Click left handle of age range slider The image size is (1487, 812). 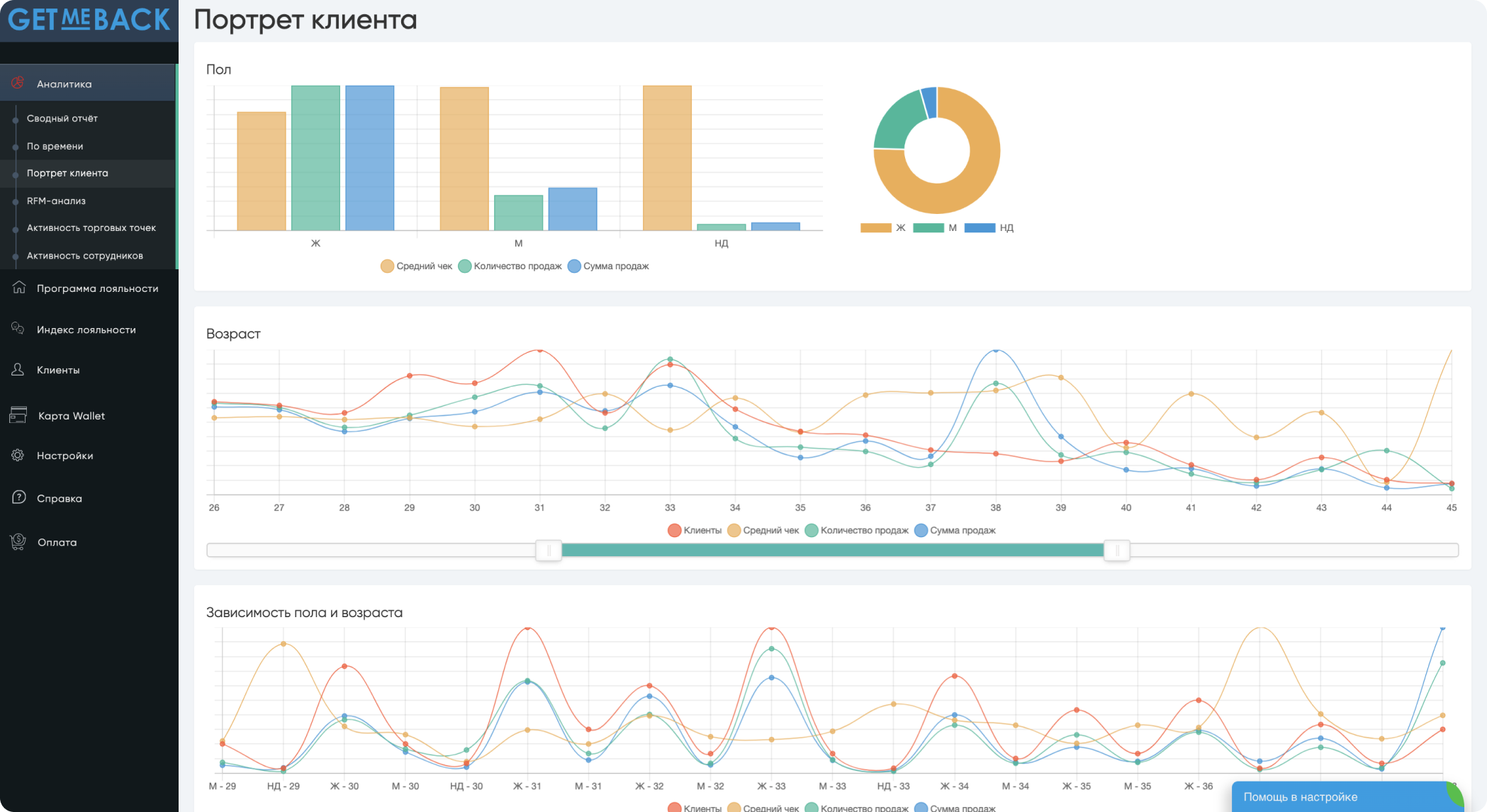point(549,550)
